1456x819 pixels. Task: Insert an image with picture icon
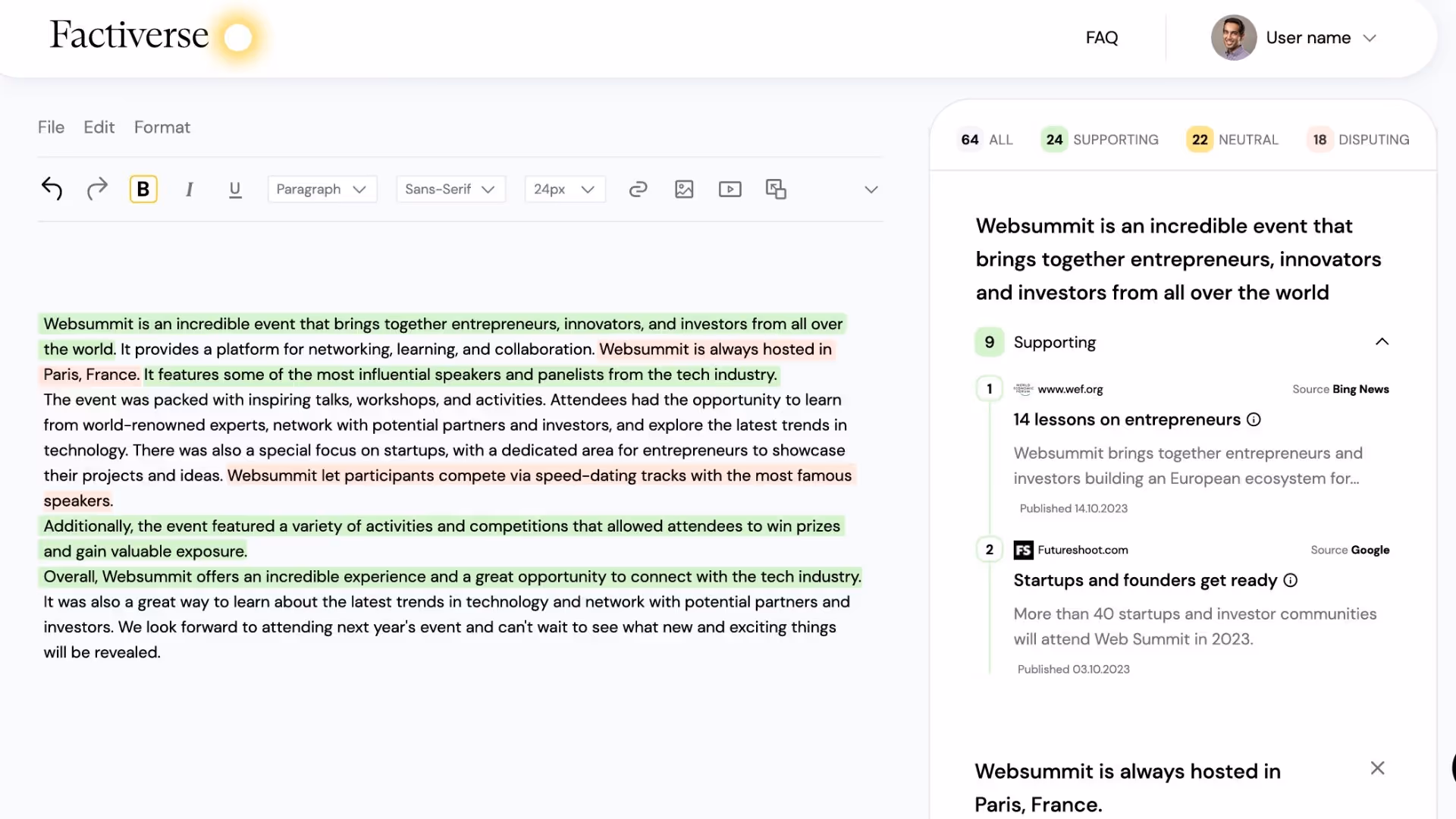point(684,189)
